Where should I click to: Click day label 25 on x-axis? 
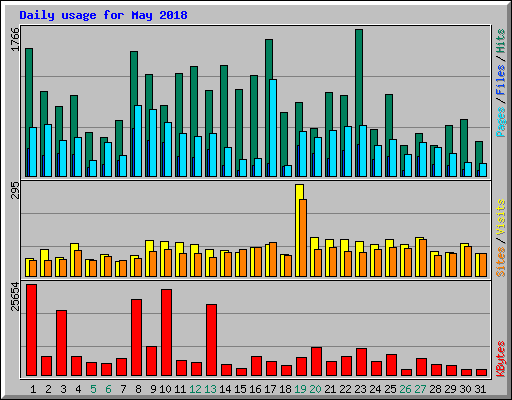pyautogui.click(x=390, y=389)
